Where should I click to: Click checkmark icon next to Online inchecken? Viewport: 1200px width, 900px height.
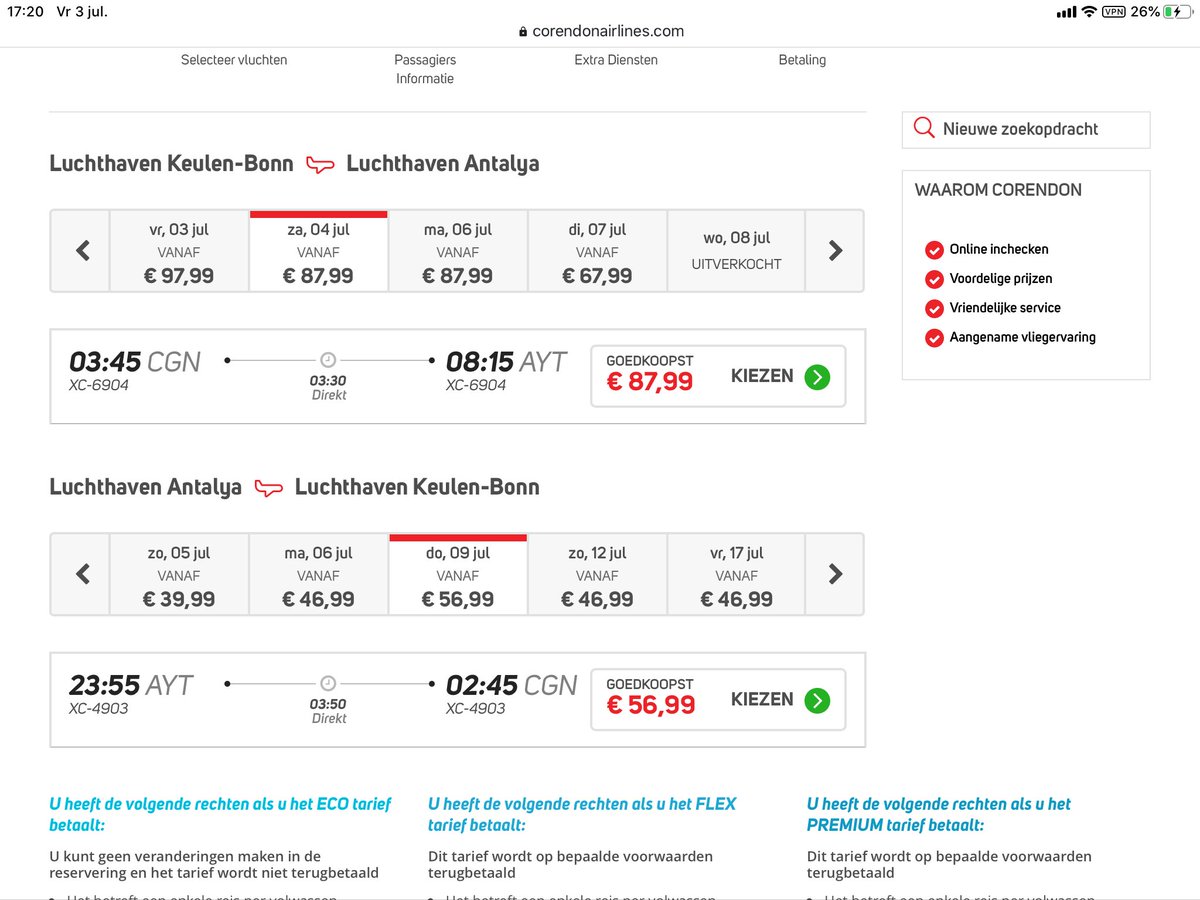[934, 250]
